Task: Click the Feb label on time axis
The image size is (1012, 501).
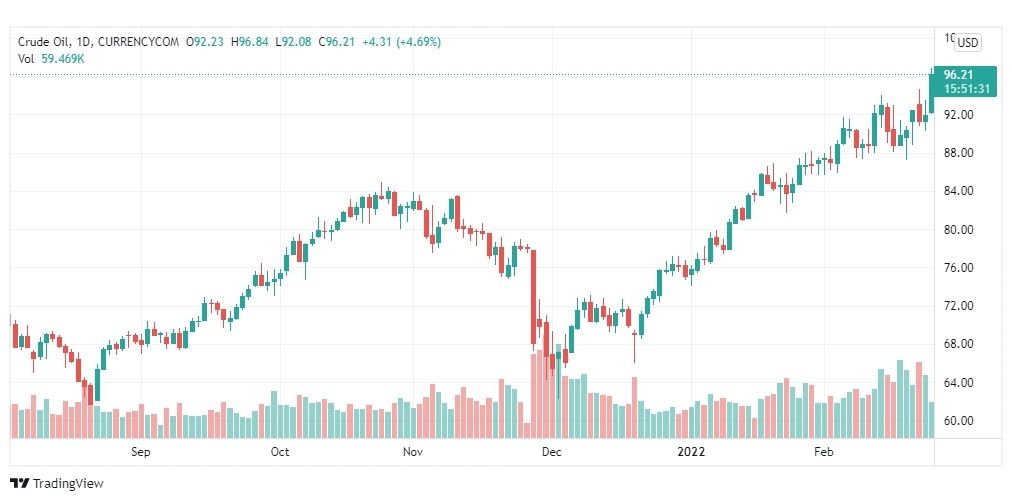Action: [824, 452]
